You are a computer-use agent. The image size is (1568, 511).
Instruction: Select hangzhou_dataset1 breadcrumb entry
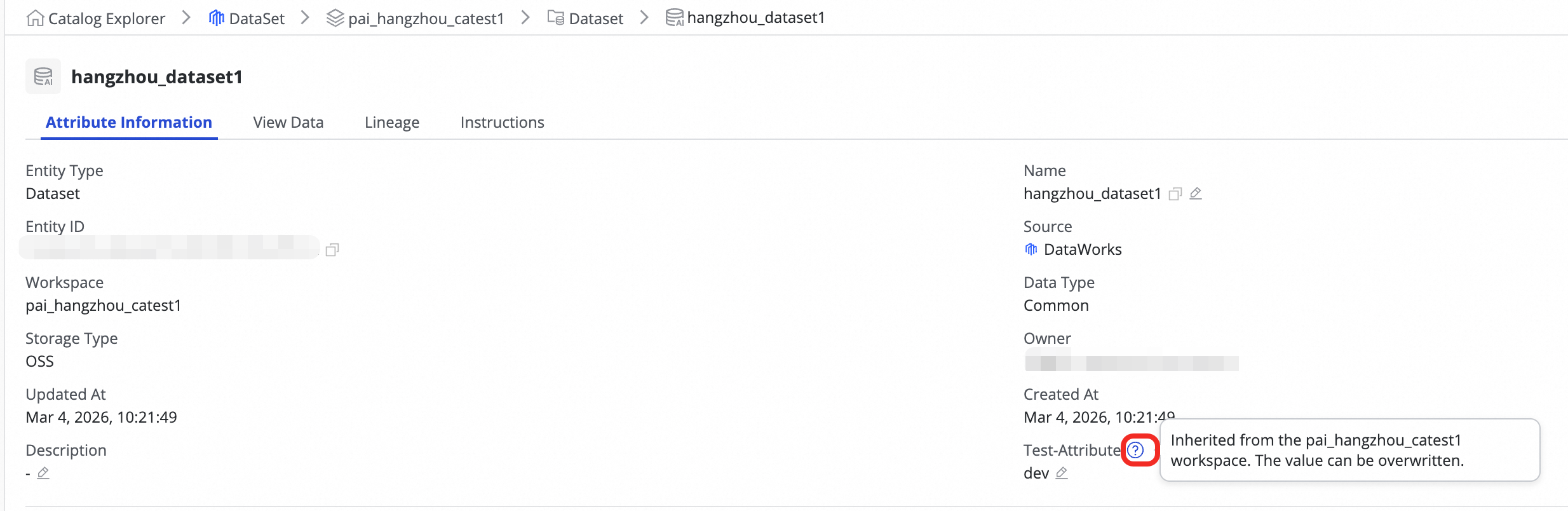pos(756,18)
